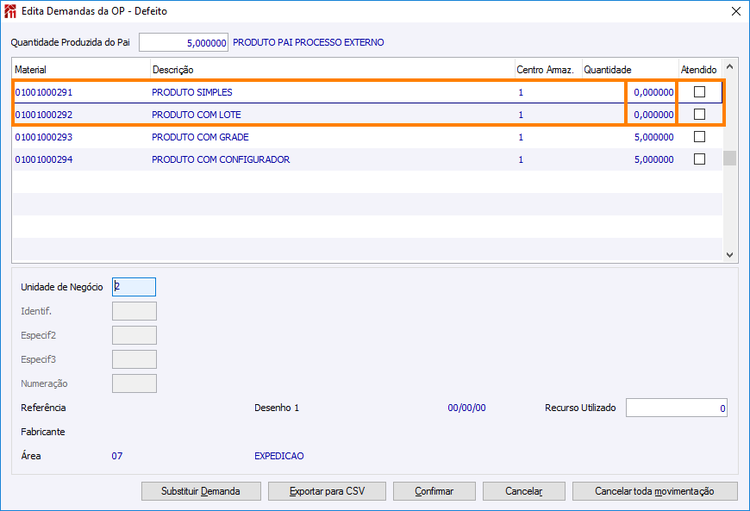Click Exportar para CSV button
This screenshot has height=511, width=750.
click(327, 491)
